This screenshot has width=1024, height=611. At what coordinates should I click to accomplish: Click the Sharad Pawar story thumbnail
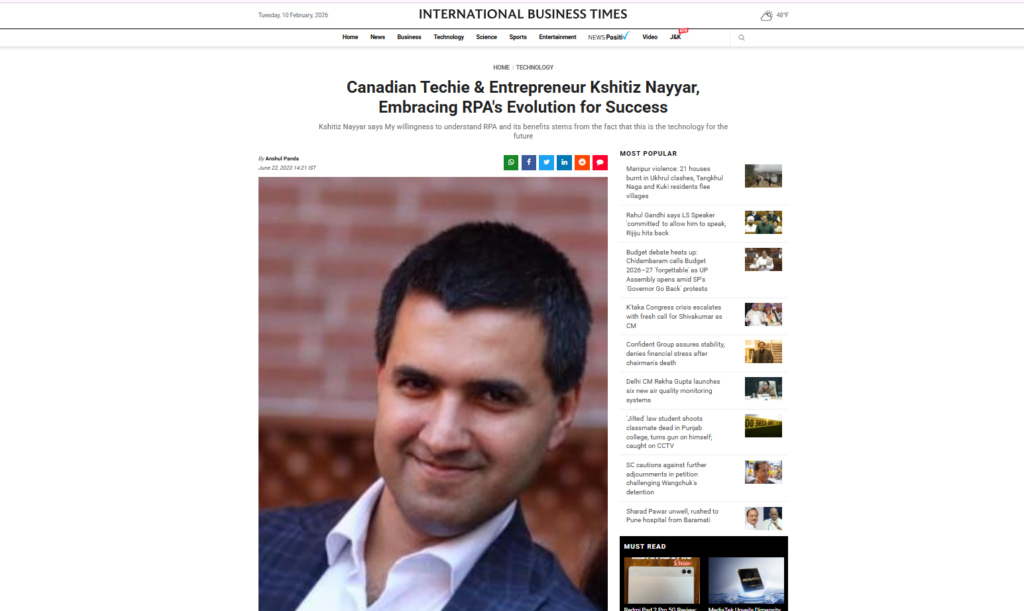763,518
